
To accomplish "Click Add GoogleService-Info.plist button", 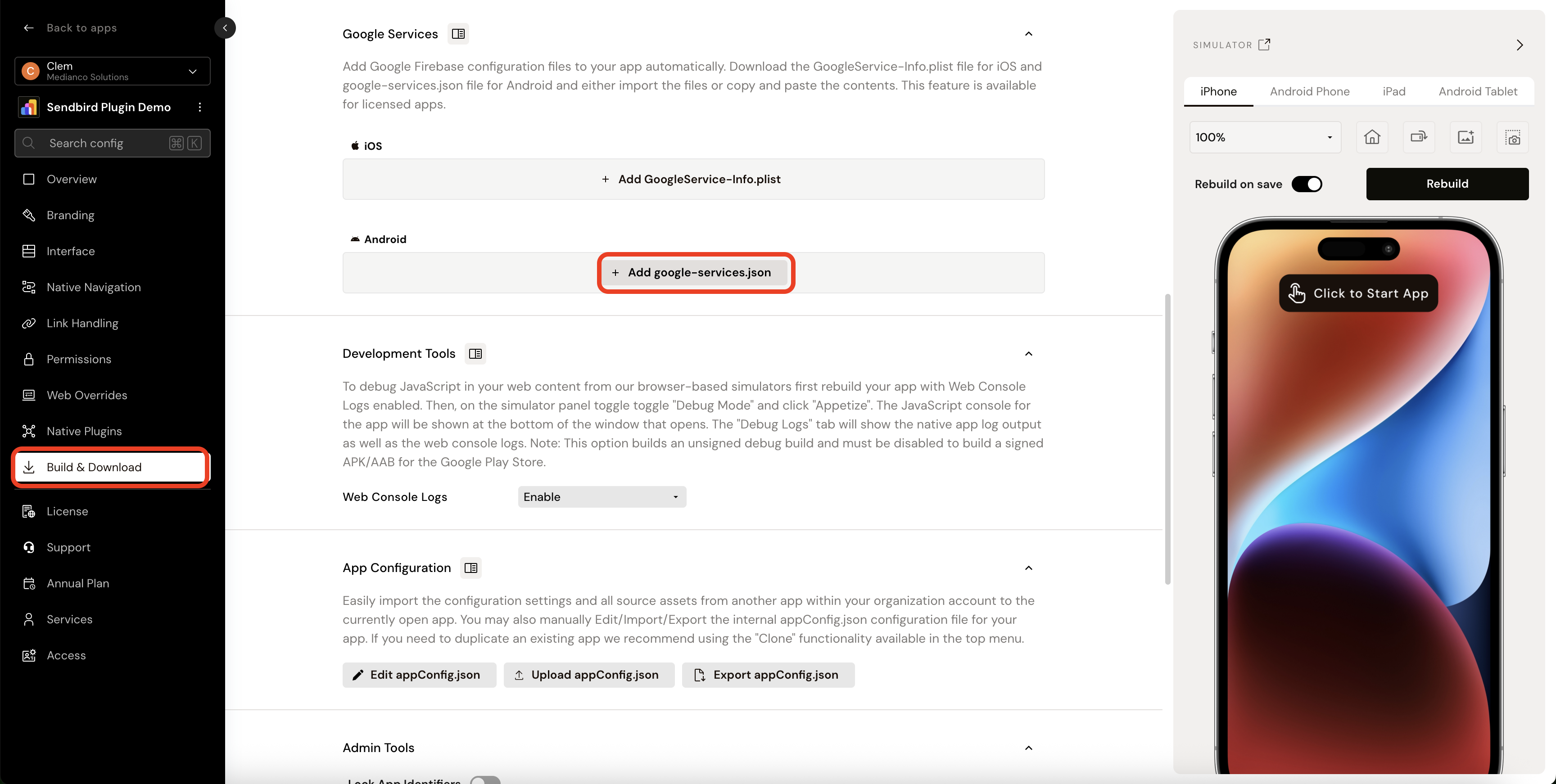I will tap(693, 179).
